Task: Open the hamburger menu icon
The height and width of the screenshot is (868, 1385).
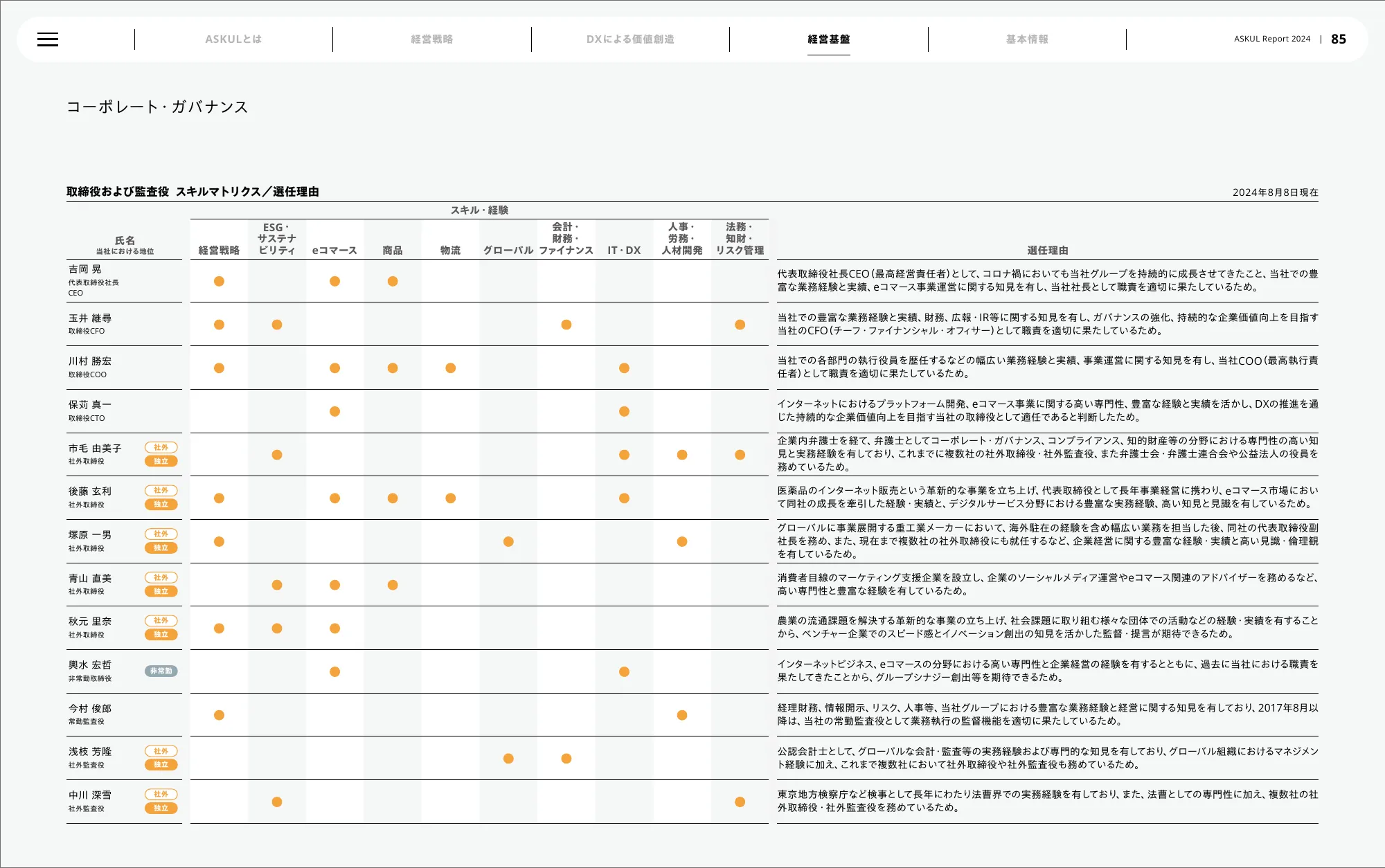Action: (x=48, y=39)
